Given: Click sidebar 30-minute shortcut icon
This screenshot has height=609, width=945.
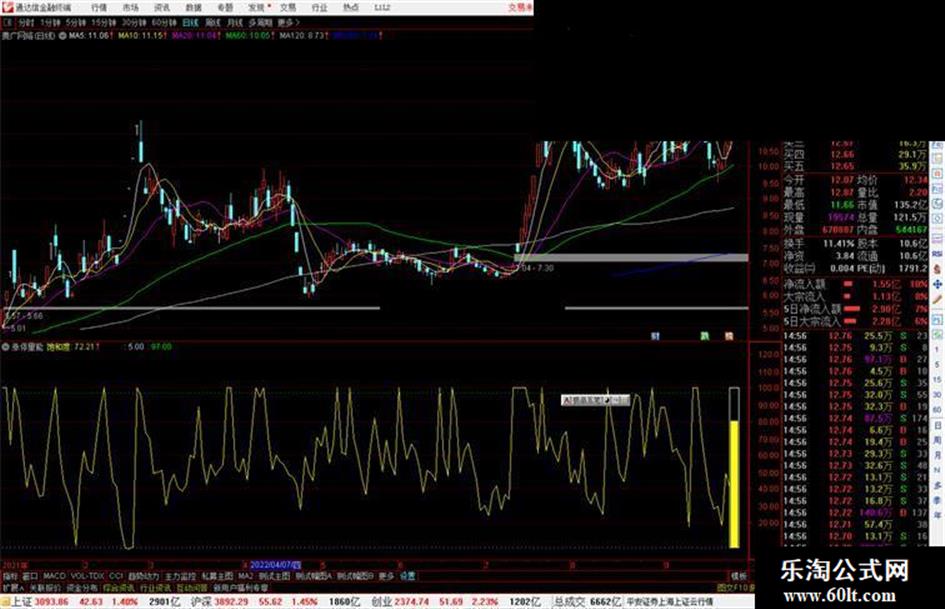Looking at the screenshot, I should (937, 395).
